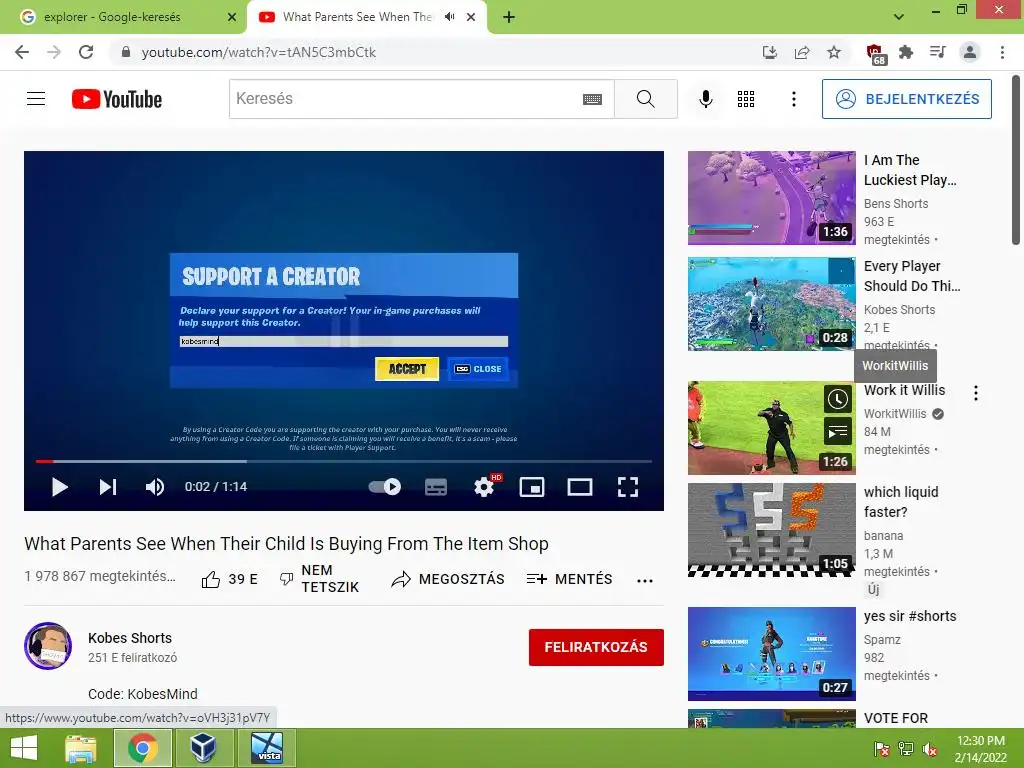The width and height of the screenshot is (1024, 768).
Task: Open Windows Start button
Action: click(24, 748)
